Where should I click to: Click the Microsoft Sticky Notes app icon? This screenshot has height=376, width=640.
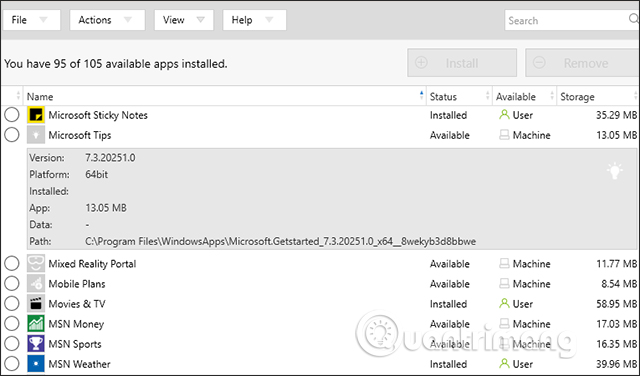(x=36, y=115)
